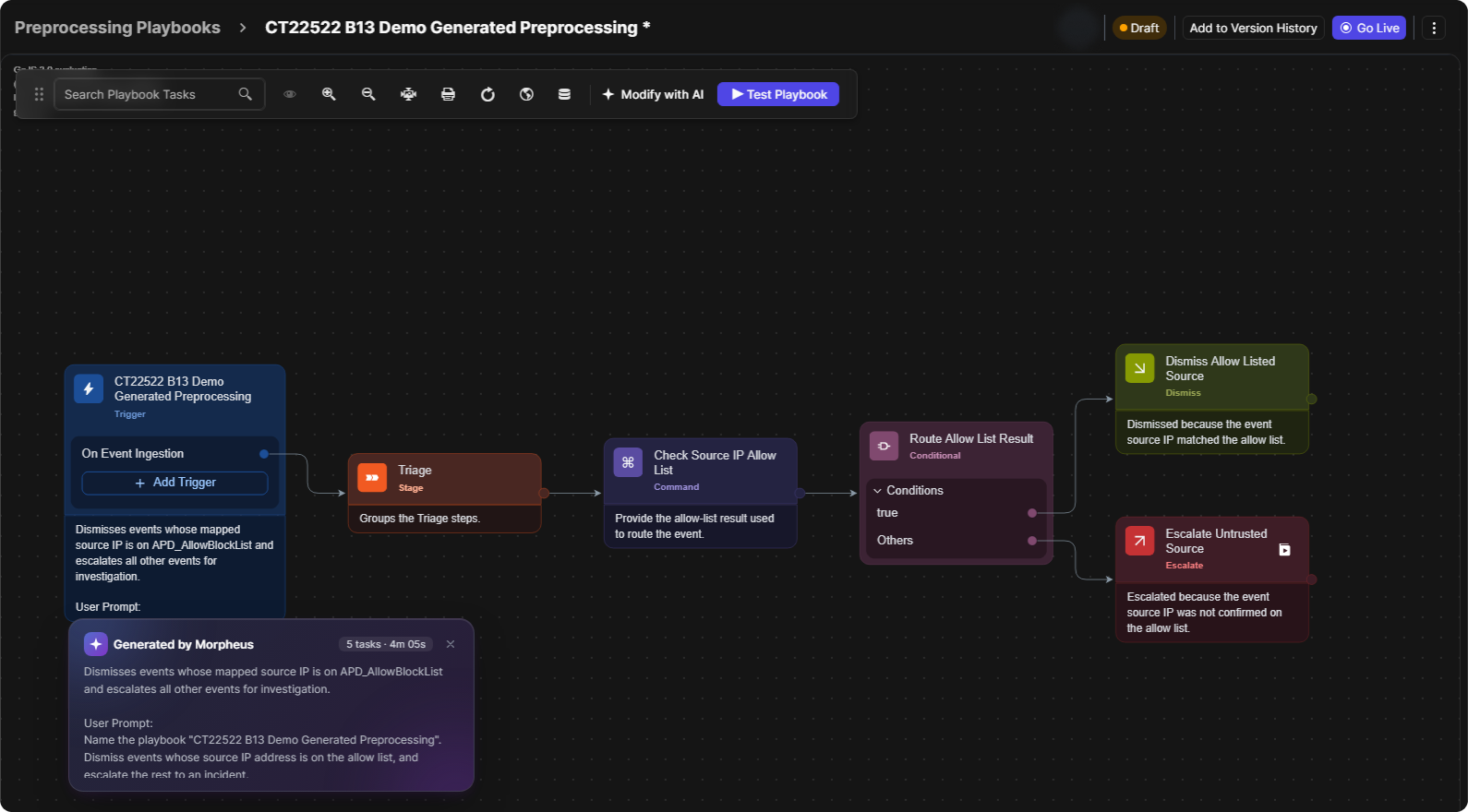
Task: Click Add Trigger button
Action: pos(175,483)
